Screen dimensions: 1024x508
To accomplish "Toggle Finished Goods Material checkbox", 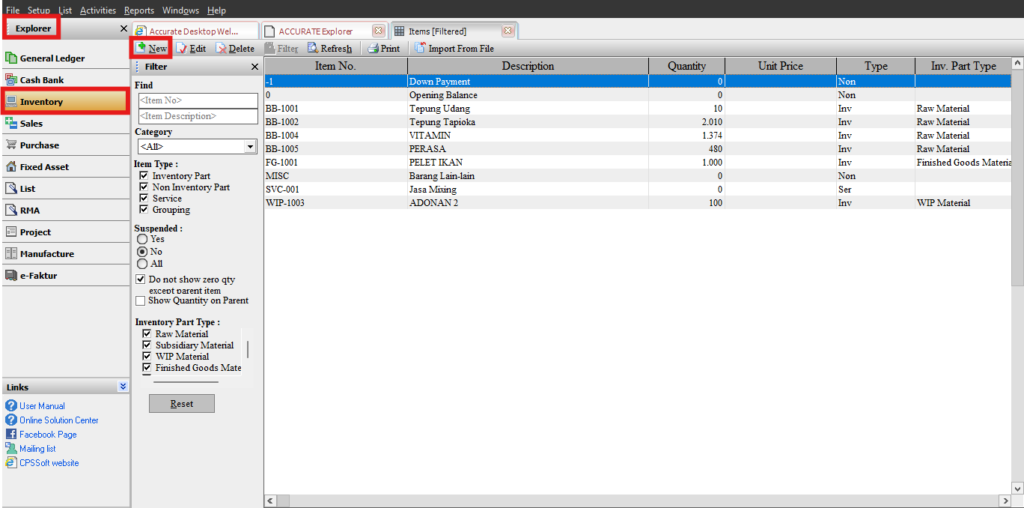I will (146, 368).
